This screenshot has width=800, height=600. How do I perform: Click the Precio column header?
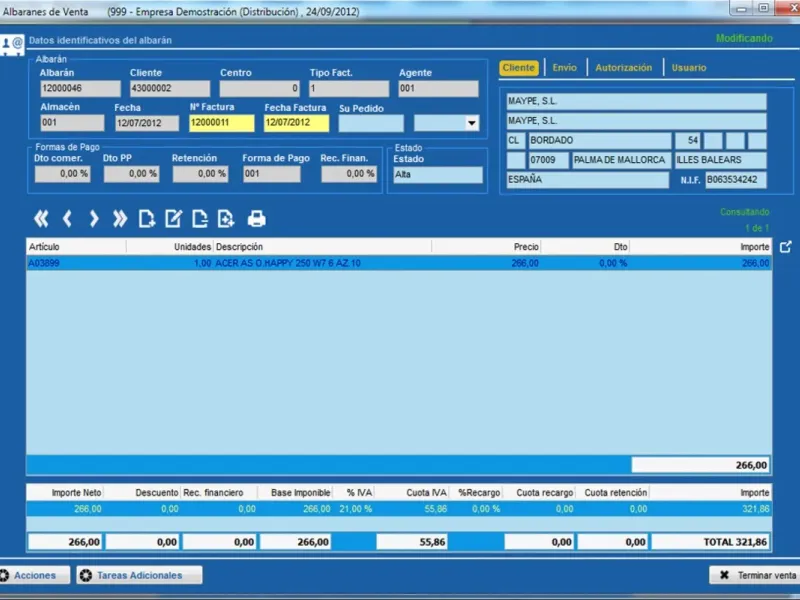tap(486, 247)
